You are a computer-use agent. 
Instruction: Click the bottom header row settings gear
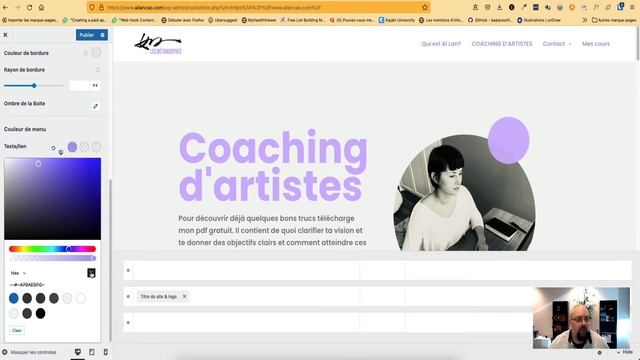(x=128, y=322)
